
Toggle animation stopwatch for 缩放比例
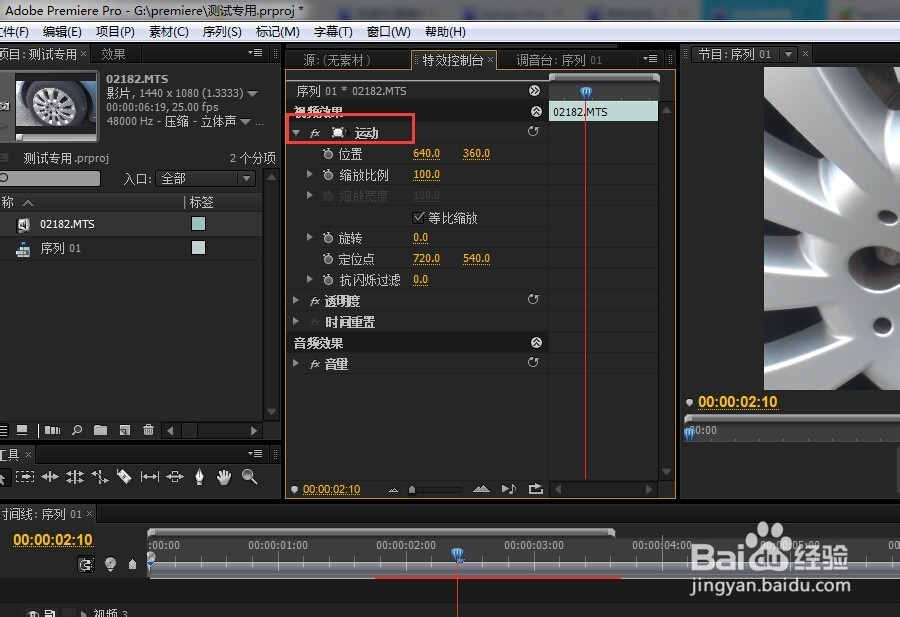click(x=328, y=174)
